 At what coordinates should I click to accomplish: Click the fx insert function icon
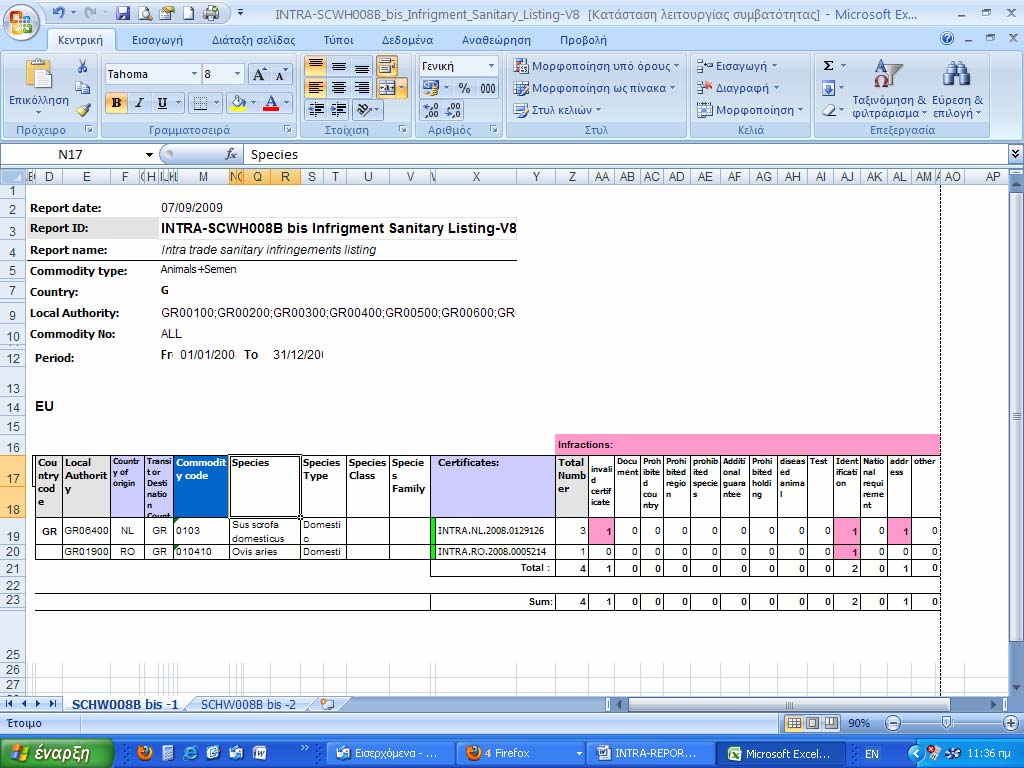pos(231,154)
